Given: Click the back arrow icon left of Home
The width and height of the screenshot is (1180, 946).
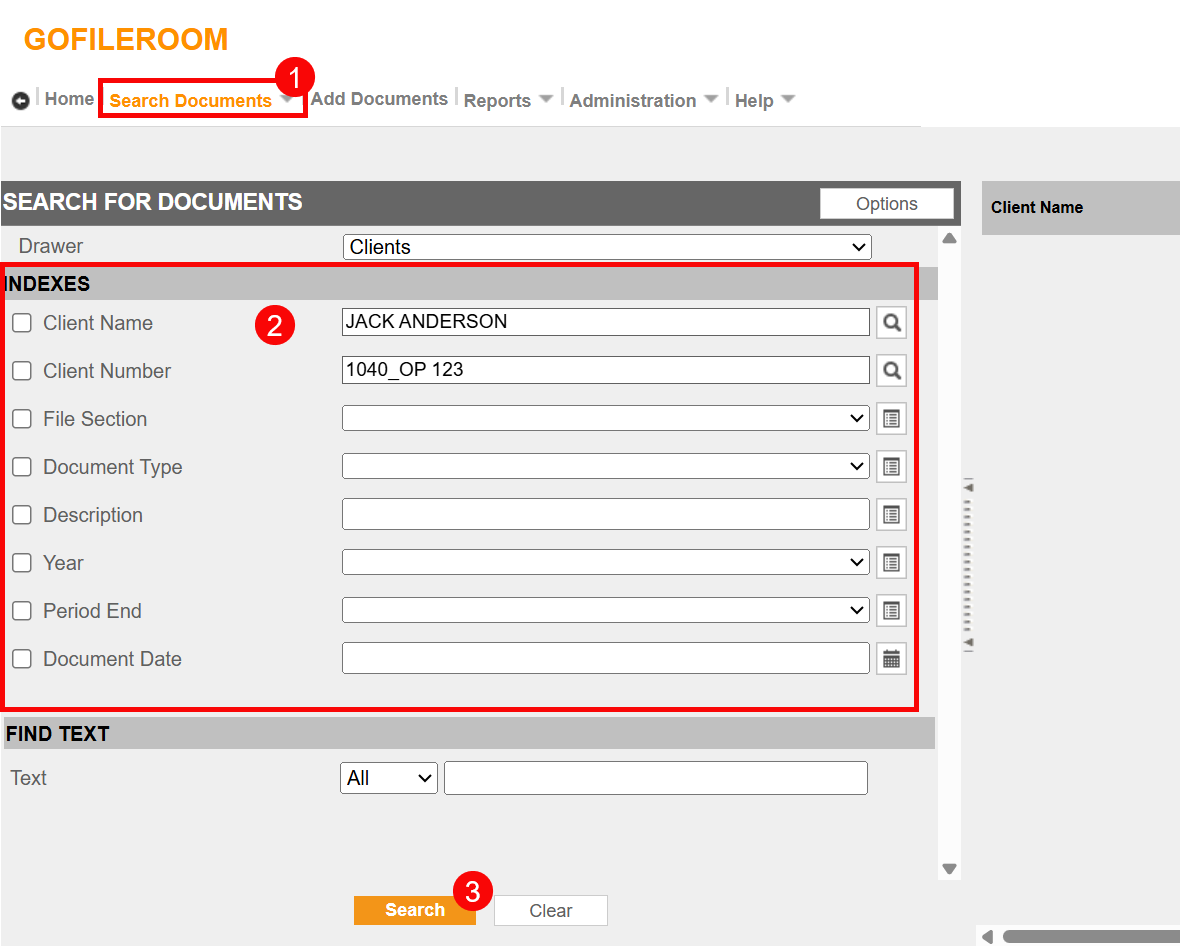Looking at the screenshot, I should [20, 101].
